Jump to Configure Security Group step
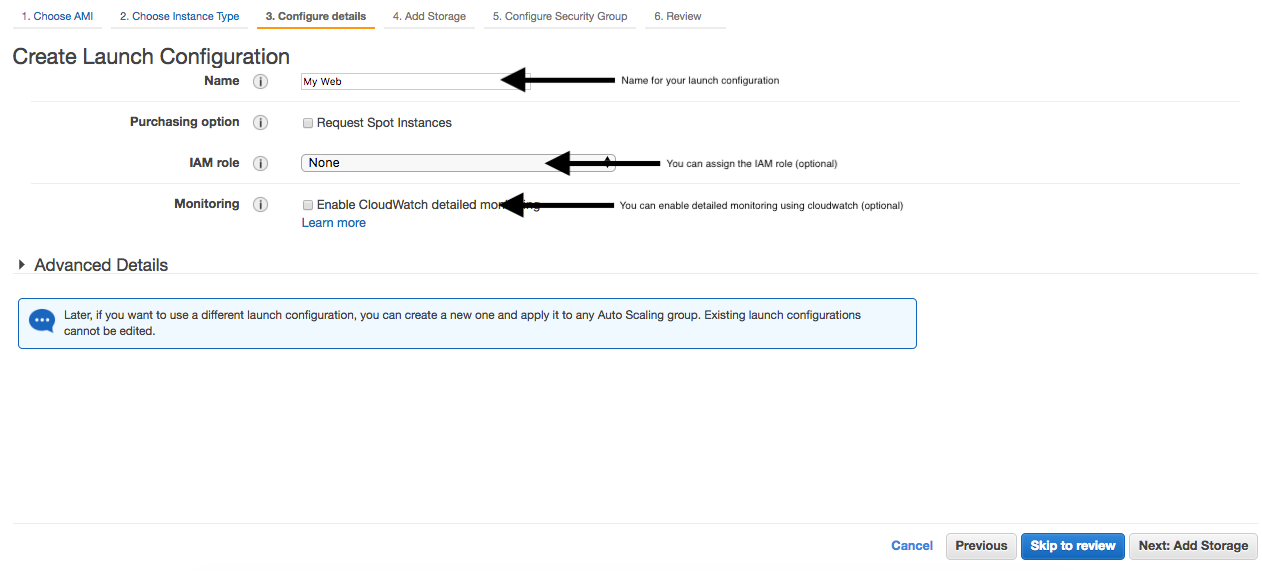This screenshot has height=571, width=1262. pos(559,17)
